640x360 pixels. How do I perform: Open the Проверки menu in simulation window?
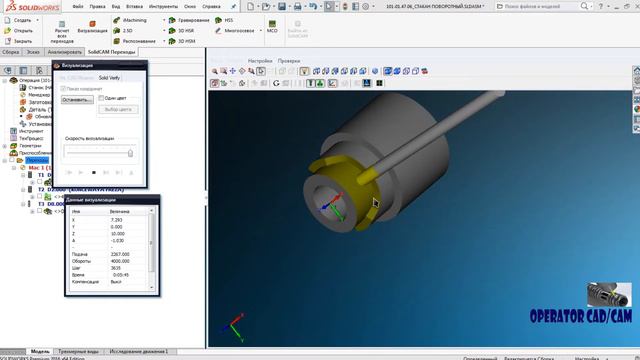pos(289,61)
